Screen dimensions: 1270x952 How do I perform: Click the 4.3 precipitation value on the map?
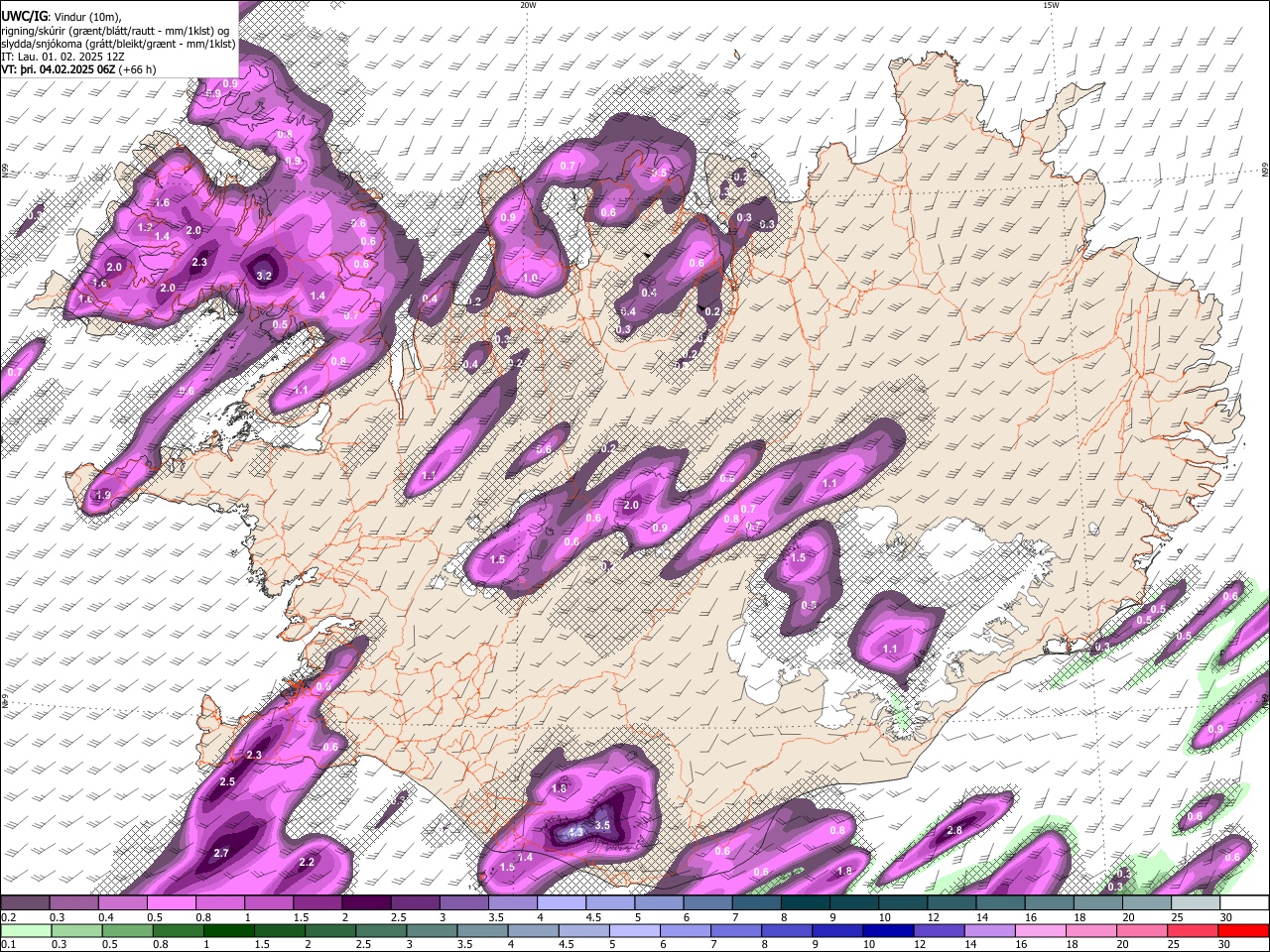coord(574,834)
